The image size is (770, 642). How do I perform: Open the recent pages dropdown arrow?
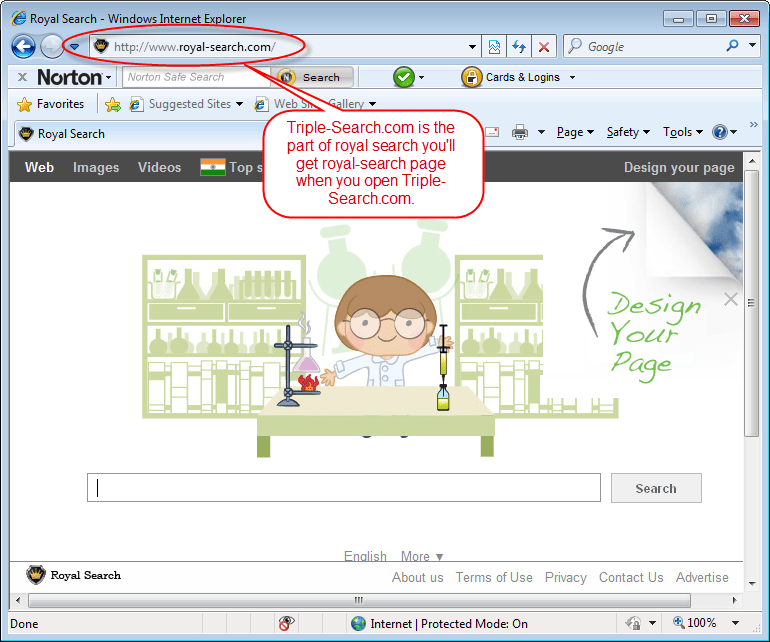74,47
